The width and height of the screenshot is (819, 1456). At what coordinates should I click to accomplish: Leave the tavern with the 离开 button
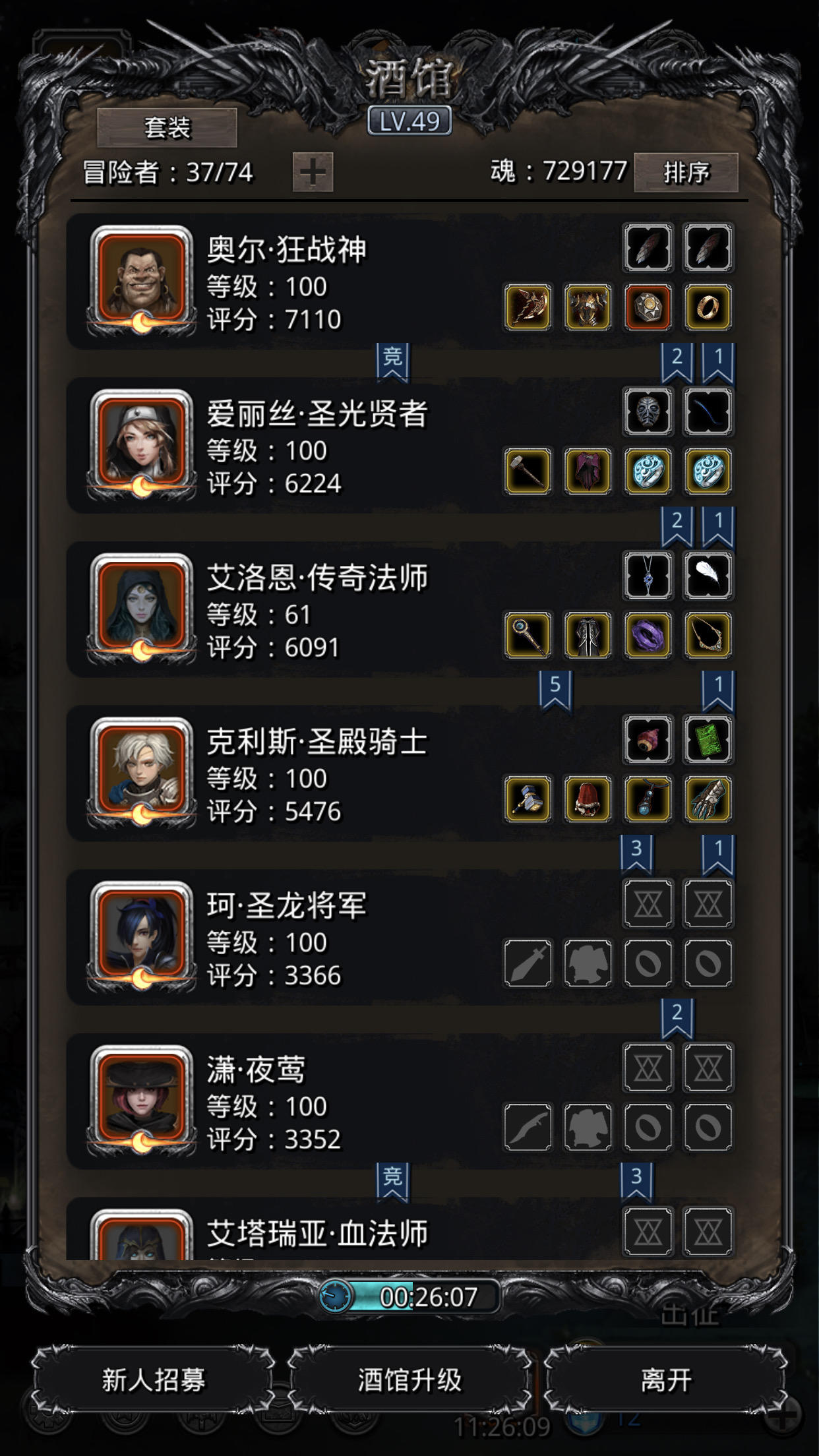pyautogui.click(x=666, y=1380)
